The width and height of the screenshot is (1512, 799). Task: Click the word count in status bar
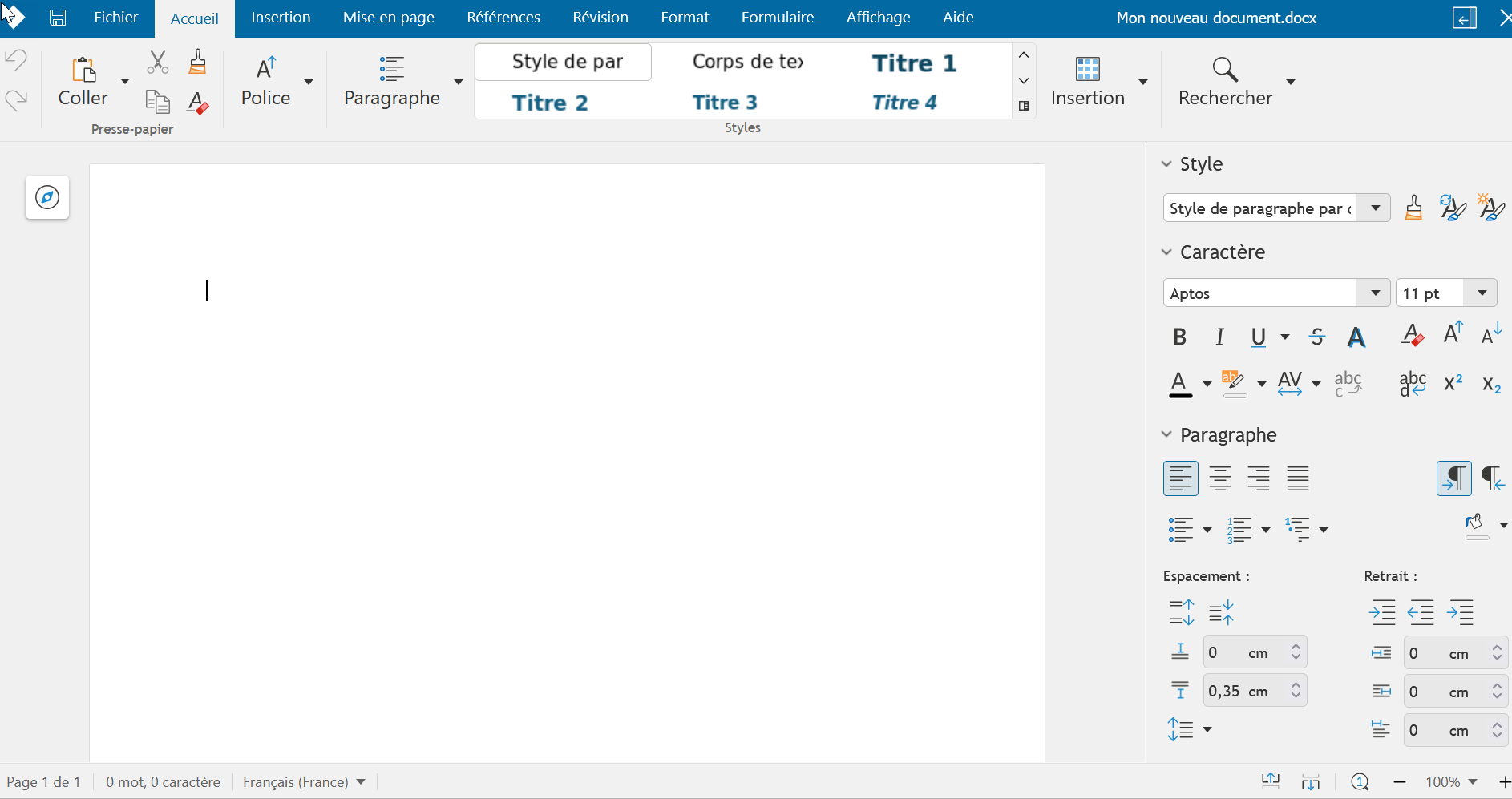click(163, 781)
